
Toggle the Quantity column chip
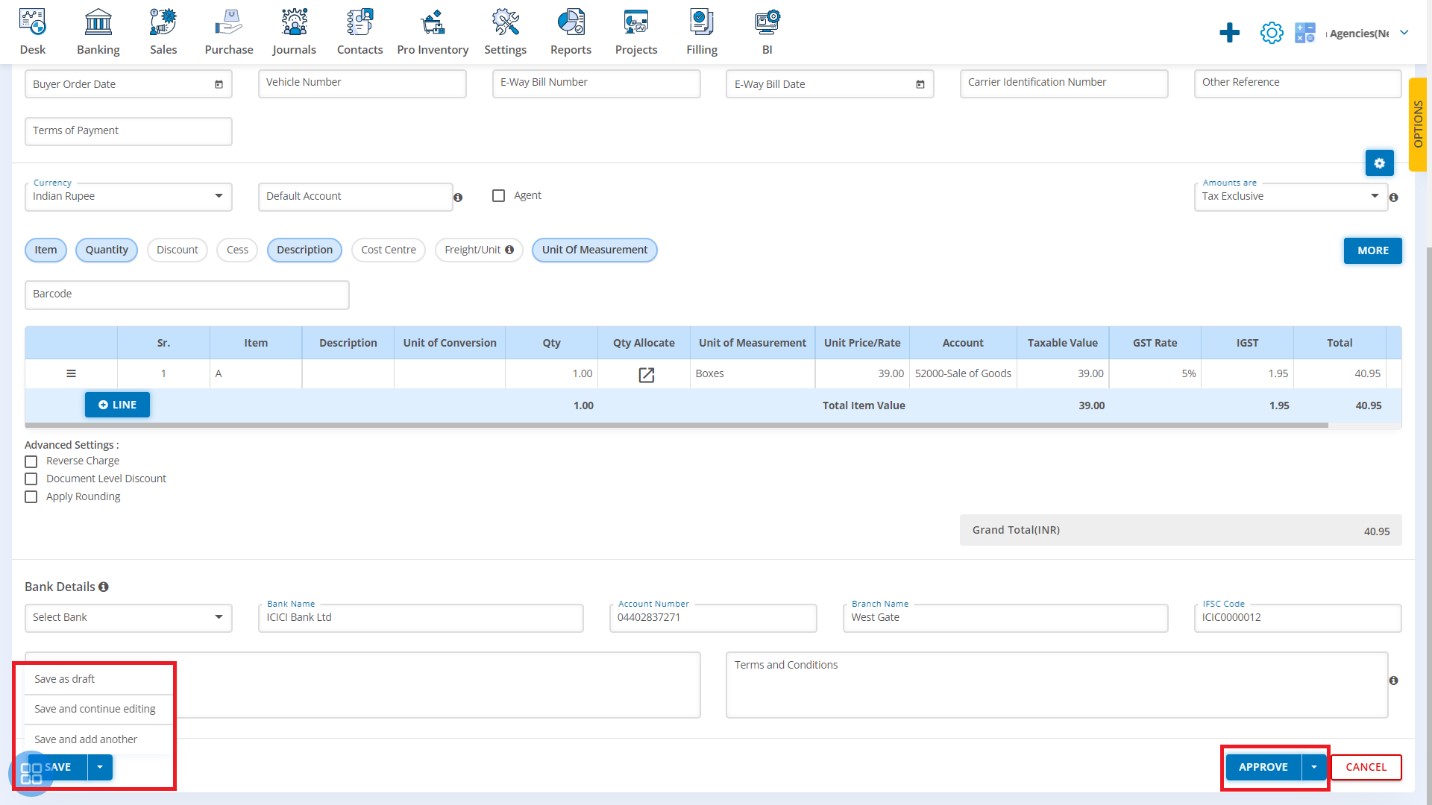(107, 250)
